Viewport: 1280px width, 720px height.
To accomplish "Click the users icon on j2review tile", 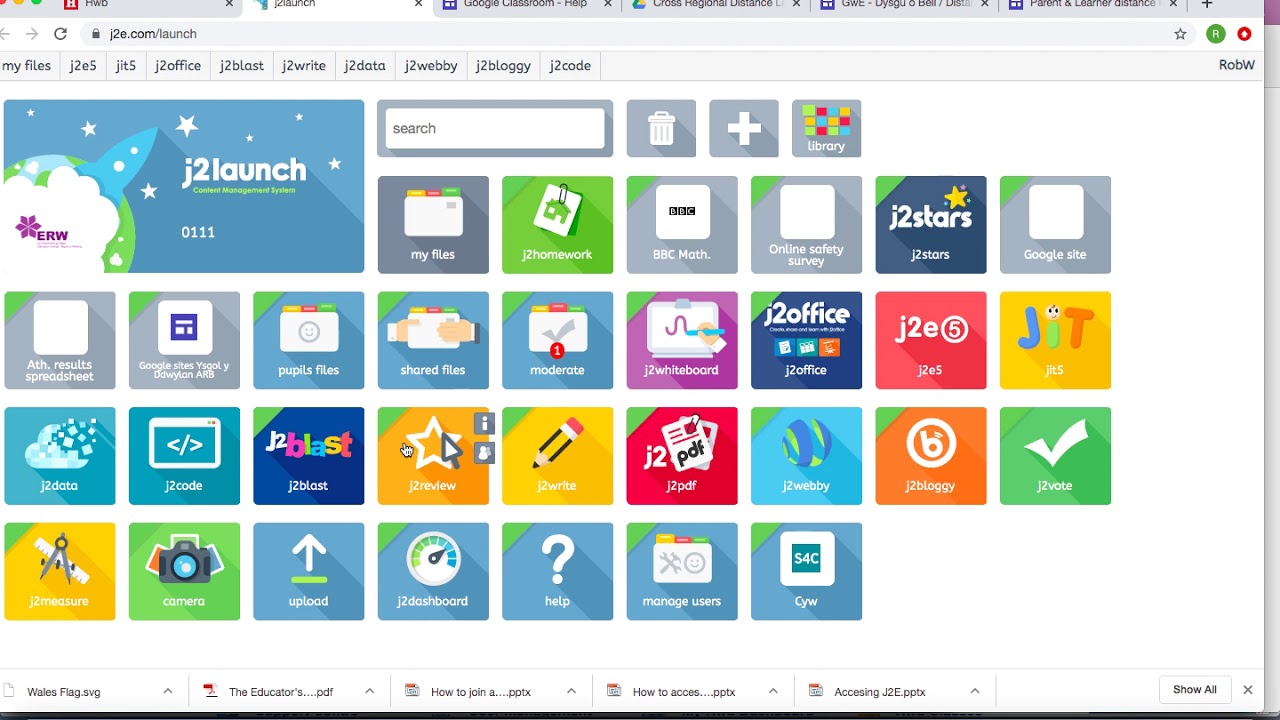I will click(x=484, y=453).
